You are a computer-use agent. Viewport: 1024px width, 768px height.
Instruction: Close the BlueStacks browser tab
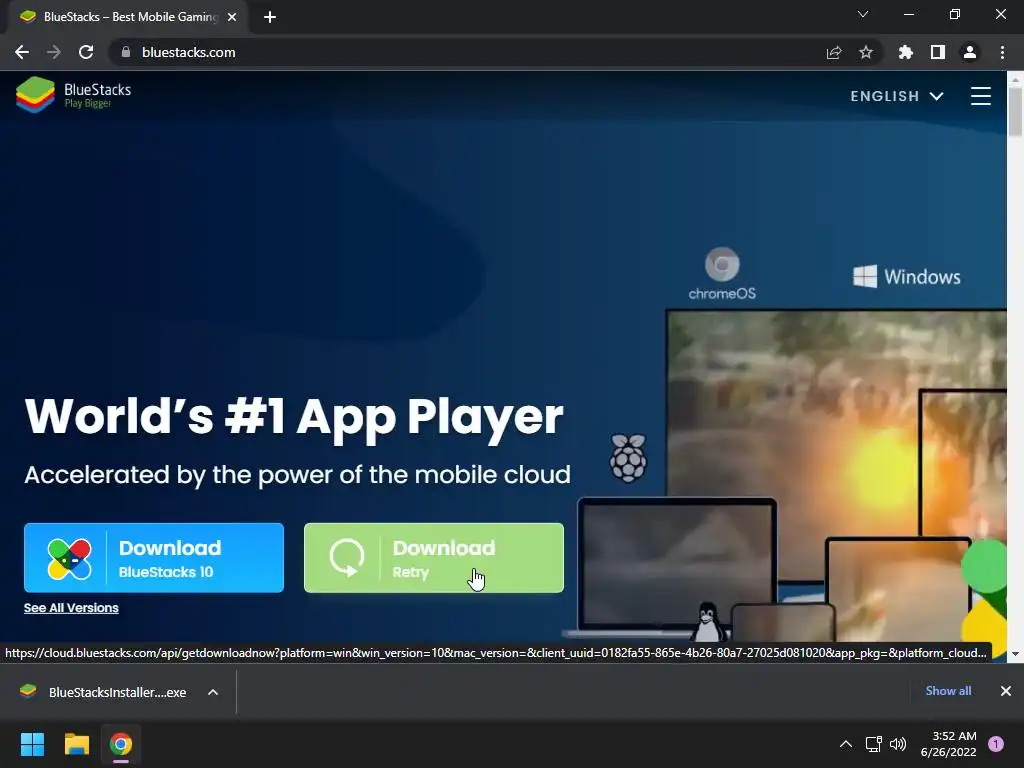[232, 17]
